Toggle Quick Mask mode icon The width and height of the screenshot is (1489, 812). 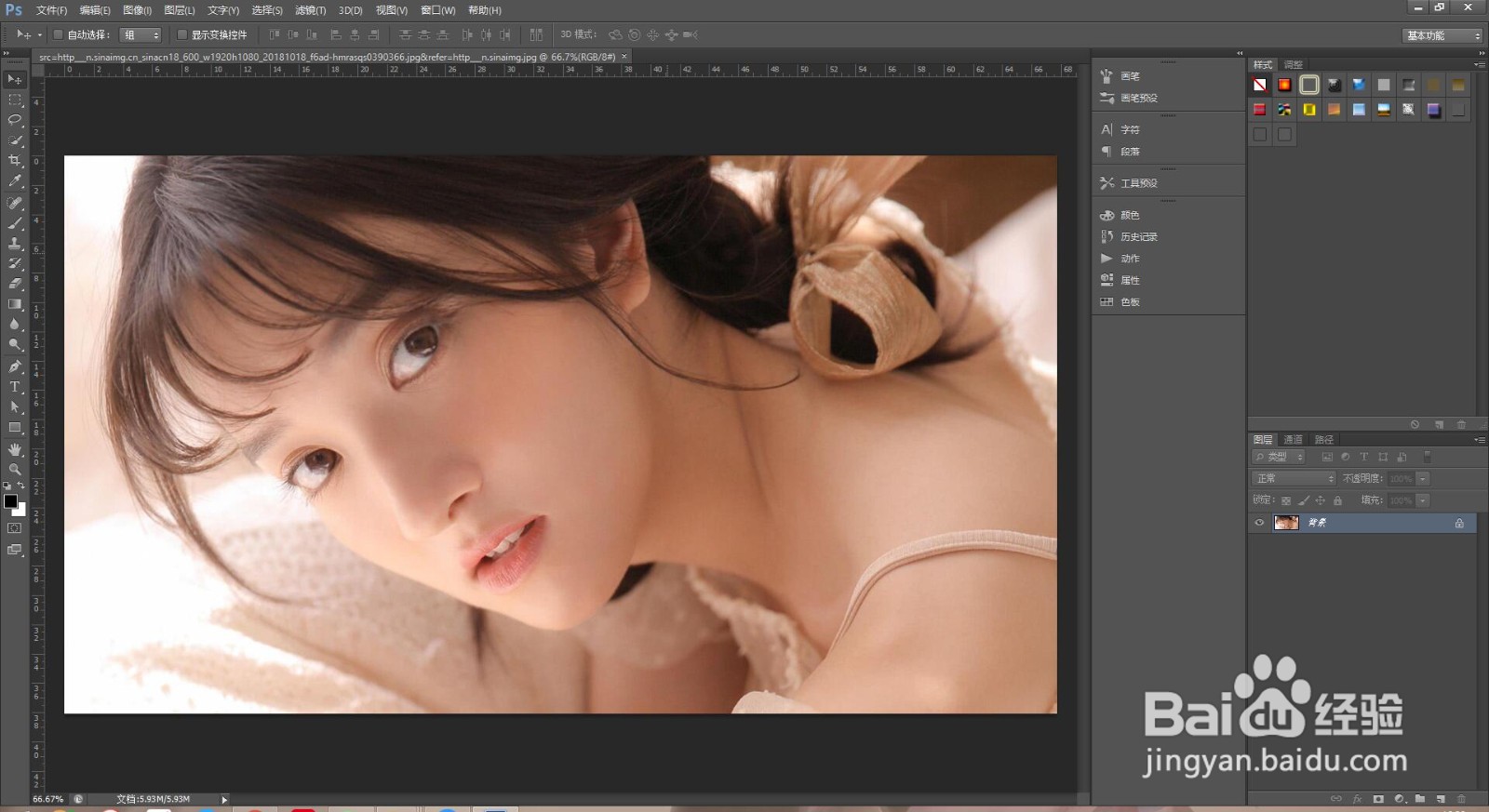tap(15, 528)
